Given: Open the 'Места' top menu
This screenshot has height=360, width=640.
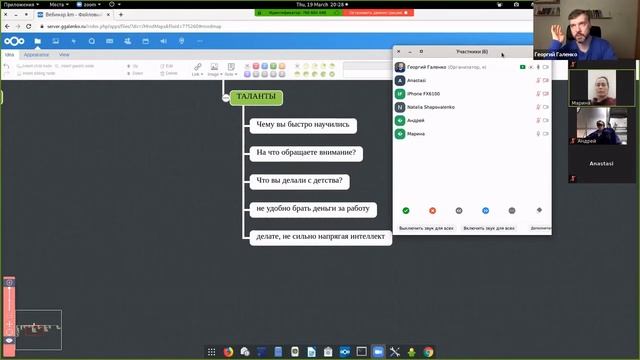Looking at the screenshot, I should point(59,4).
